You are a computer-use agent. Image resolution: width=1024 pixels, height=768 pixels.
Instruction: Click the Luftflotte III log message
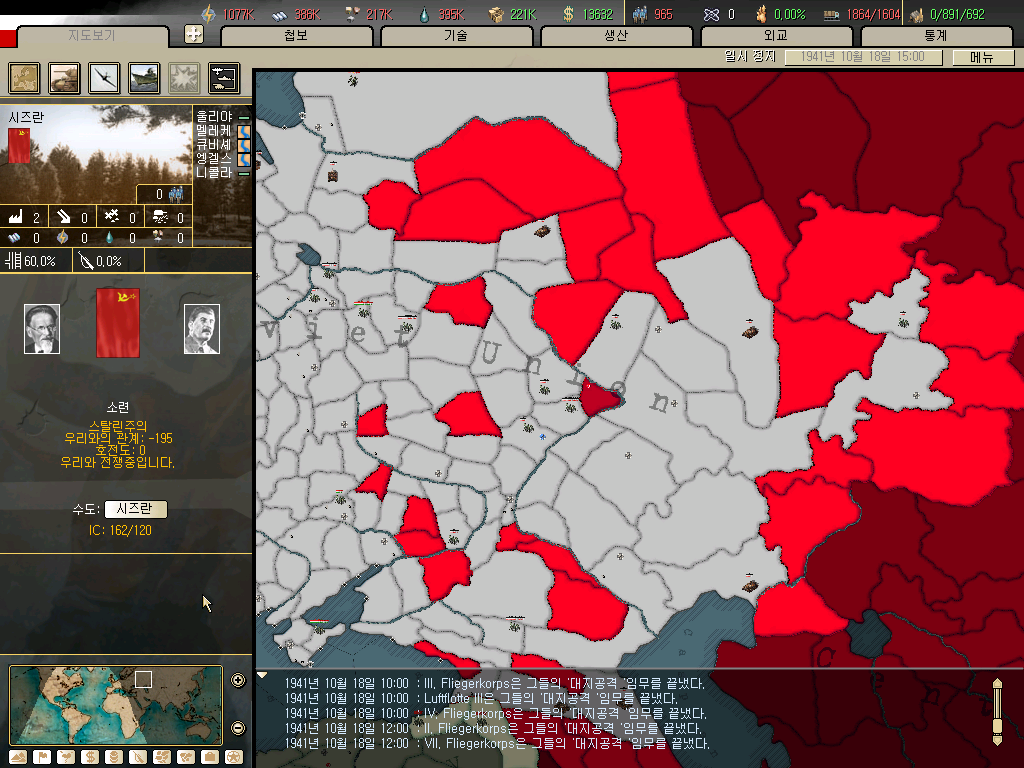pyautogui.click(x=481, y=699)
